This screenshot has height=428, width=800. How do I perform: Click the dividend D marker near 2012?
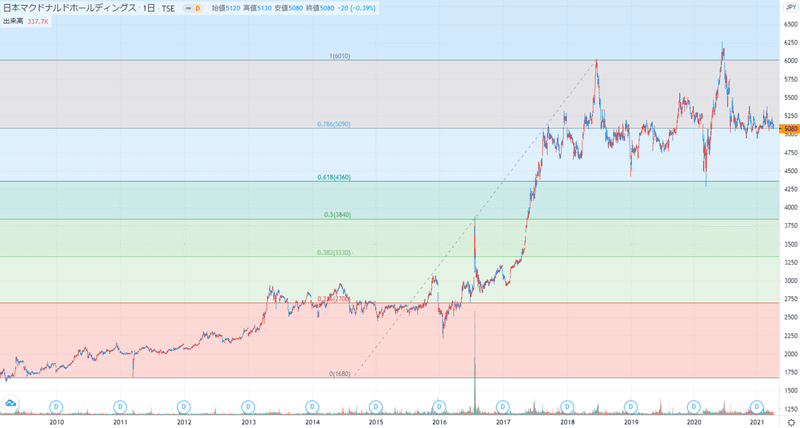coord(184,407)
